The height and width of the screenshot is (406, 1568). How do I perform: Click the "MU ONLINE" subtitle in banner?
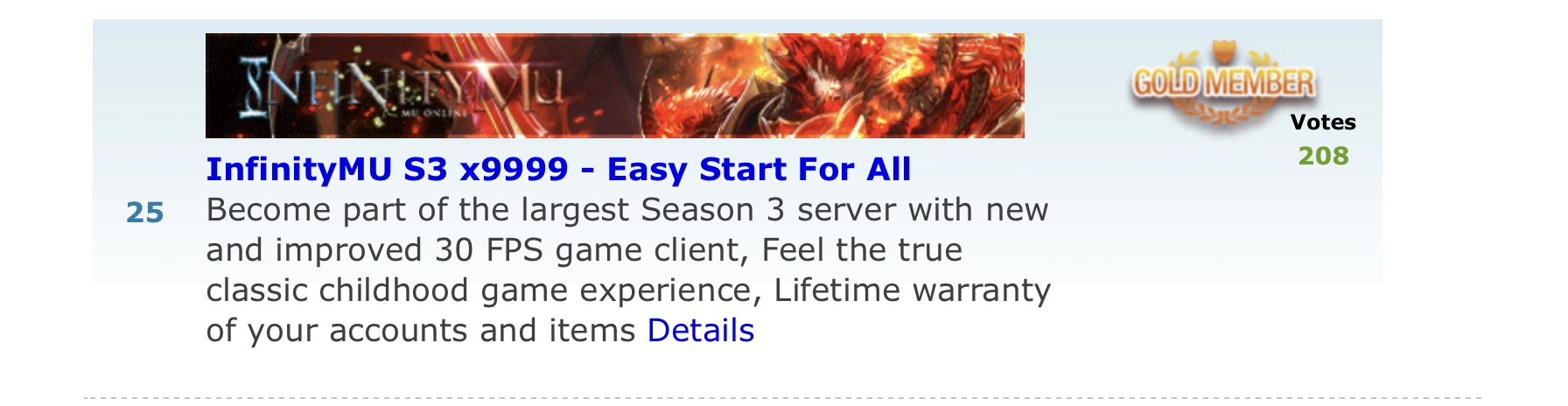(x=433, y=114)
